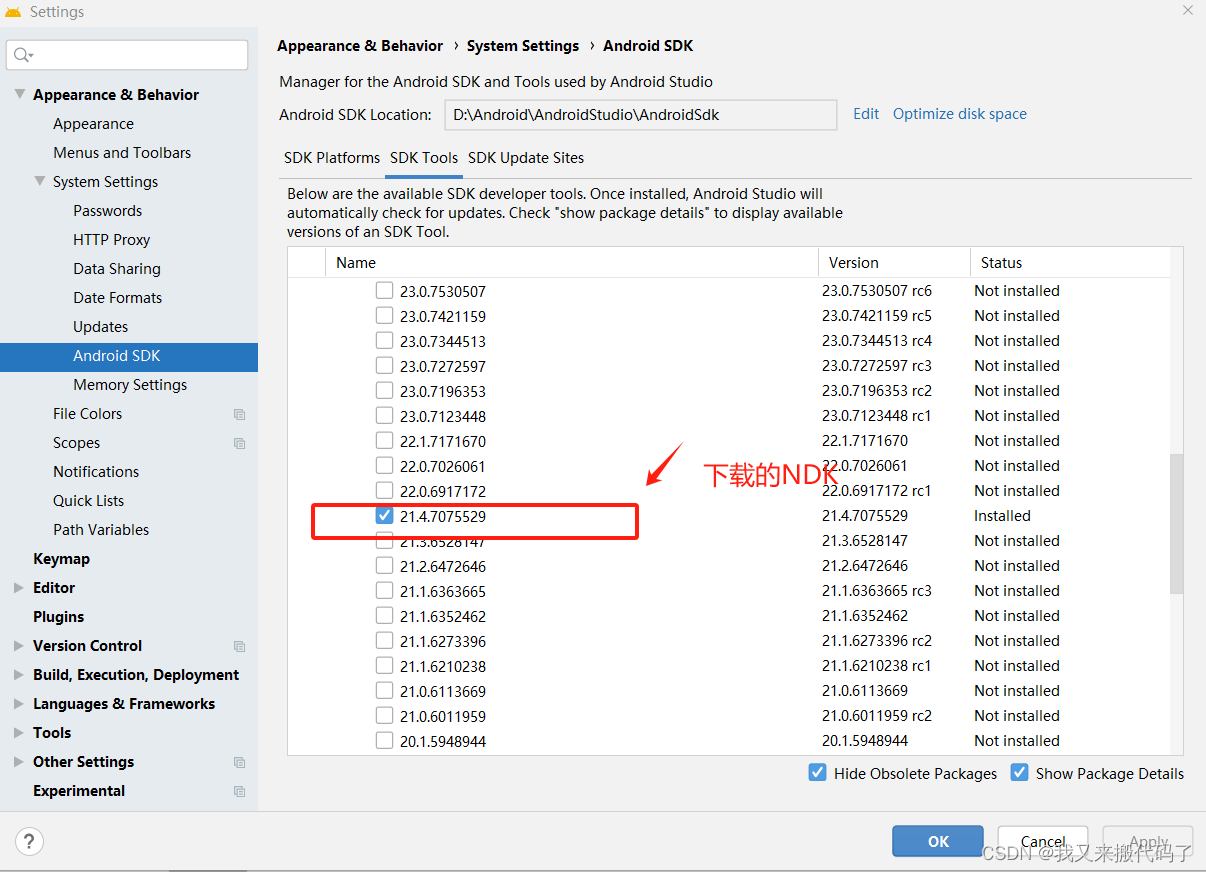
Task: Open the SDK Update Sites tab
Action: pos(527,158)
